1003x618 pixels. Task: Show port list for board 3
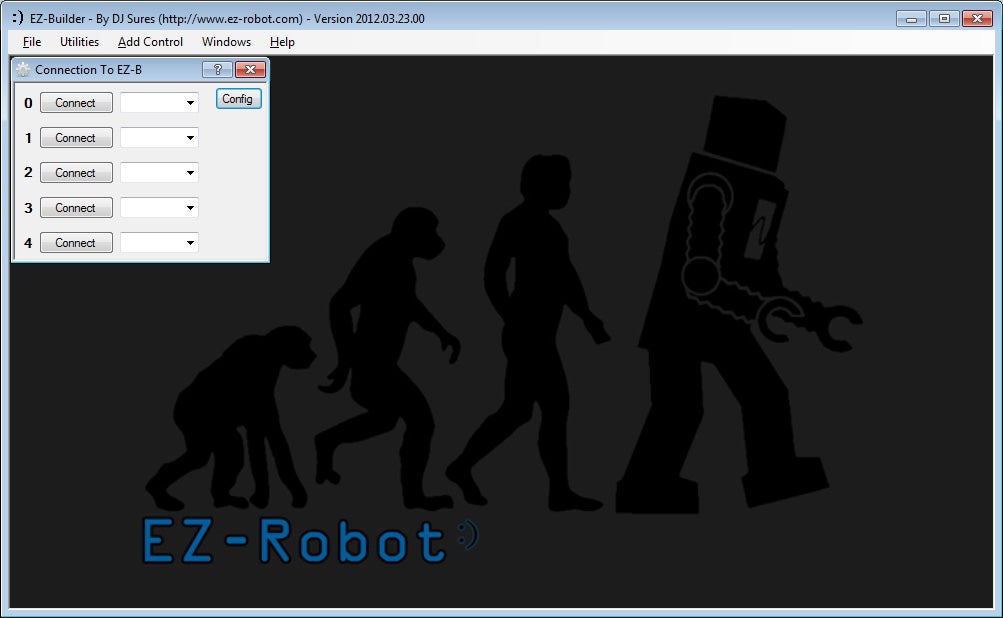tap(190, 208)
